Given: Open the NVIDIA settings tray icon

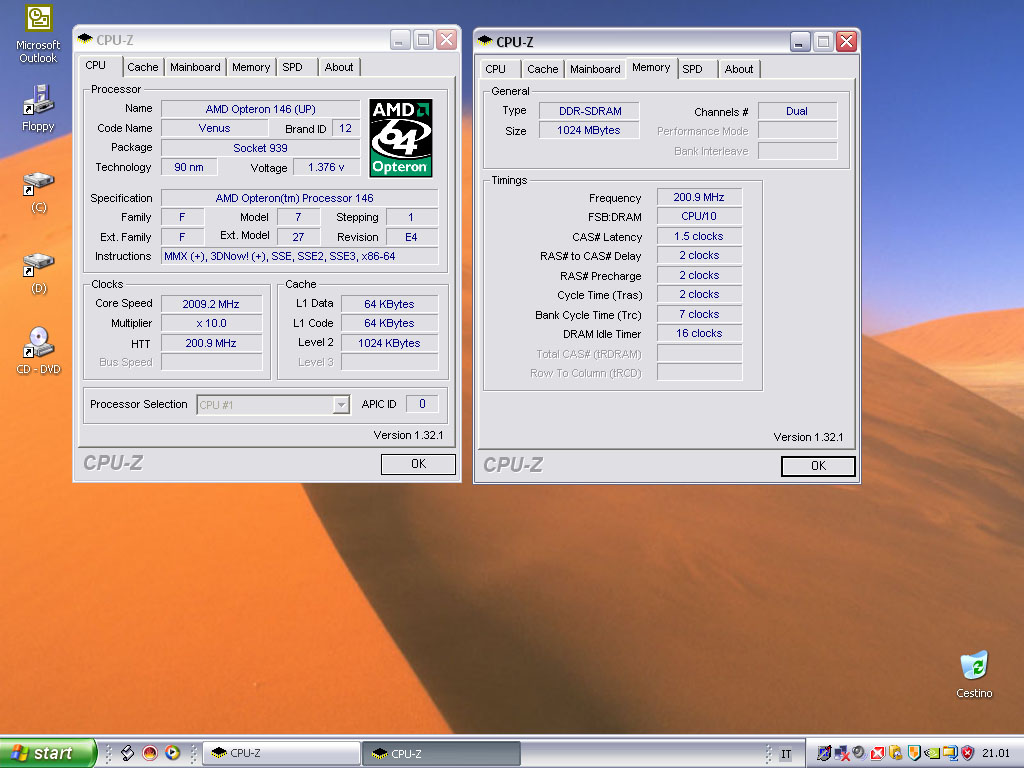Looking at the screenshot, I should [x=932, y=754].
